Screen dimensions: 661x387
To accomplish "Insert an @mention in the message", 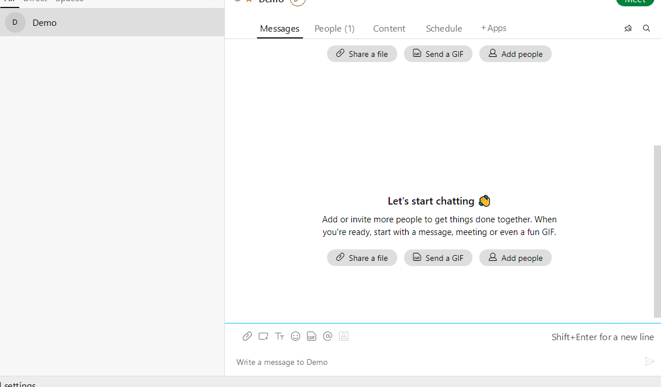I will (328, 336).
